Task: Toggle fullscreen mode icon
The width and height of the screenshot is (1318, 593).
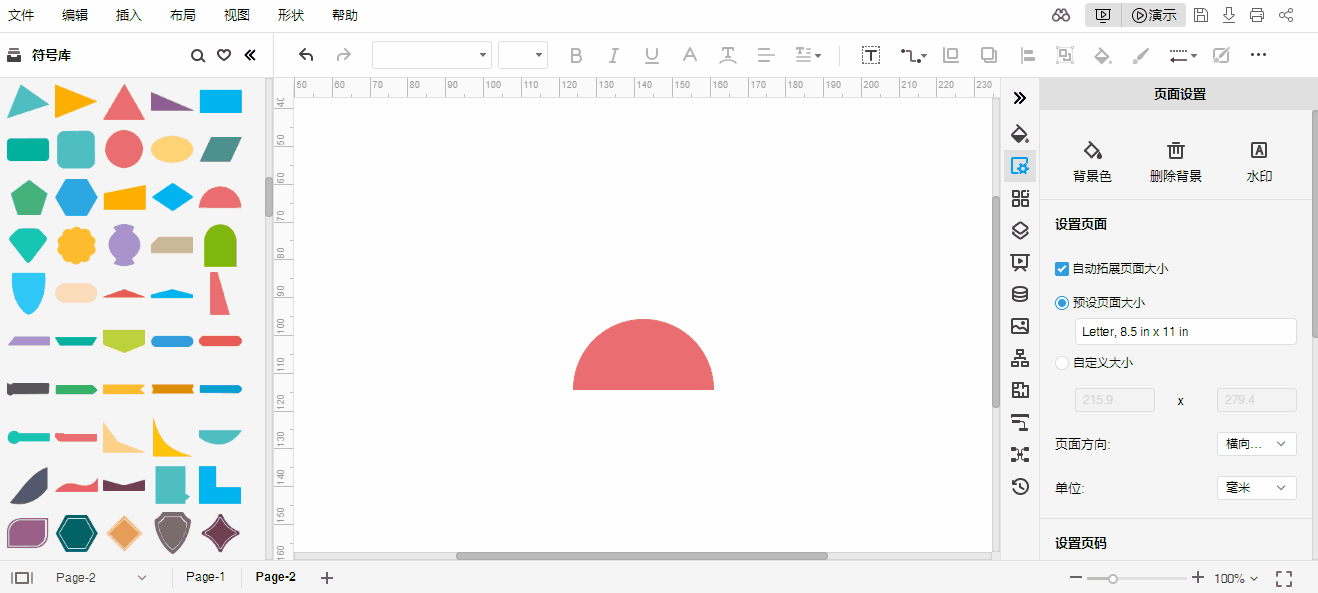Action: pos(1285,578)
